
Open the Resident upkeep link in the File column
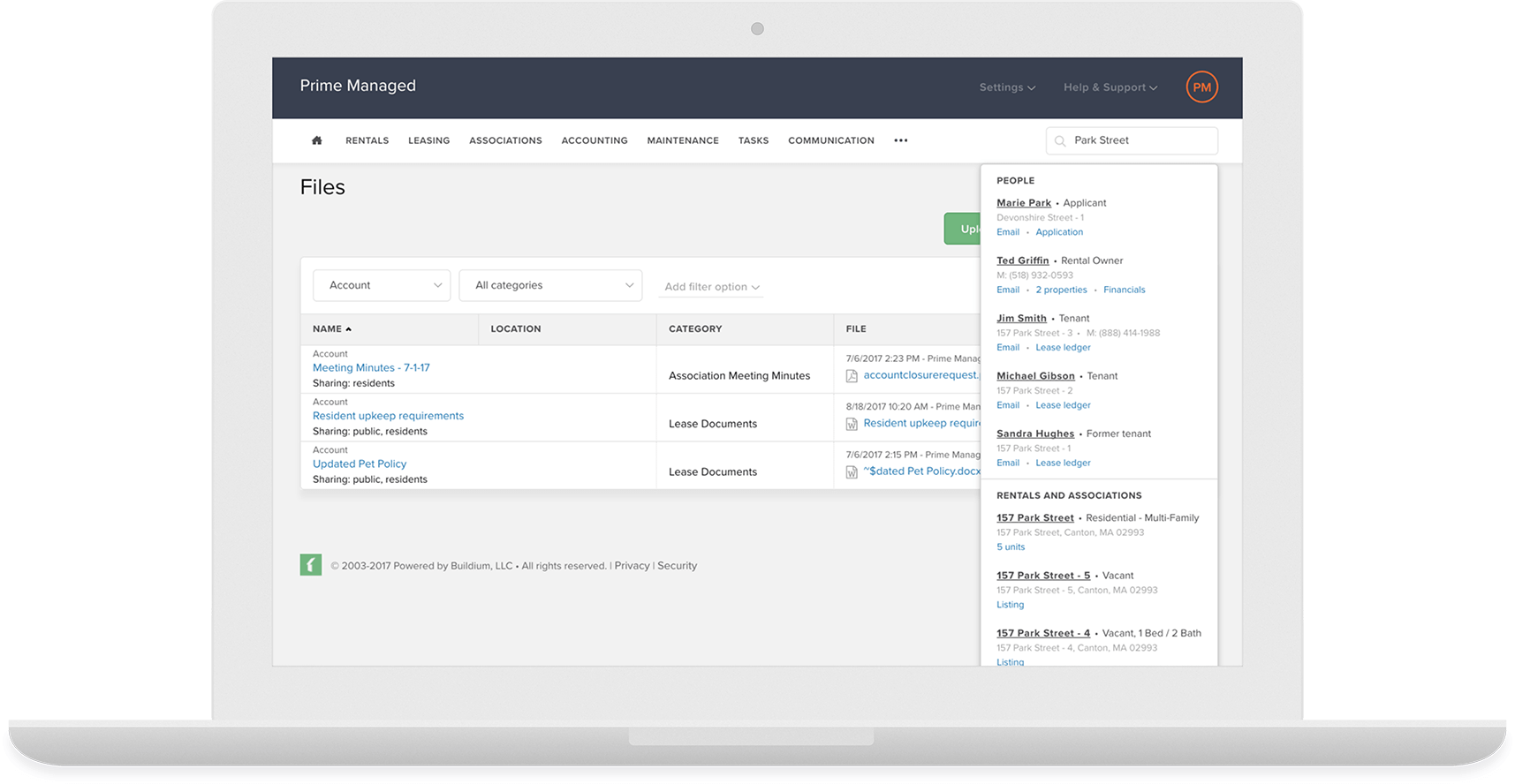coord(922,423)
